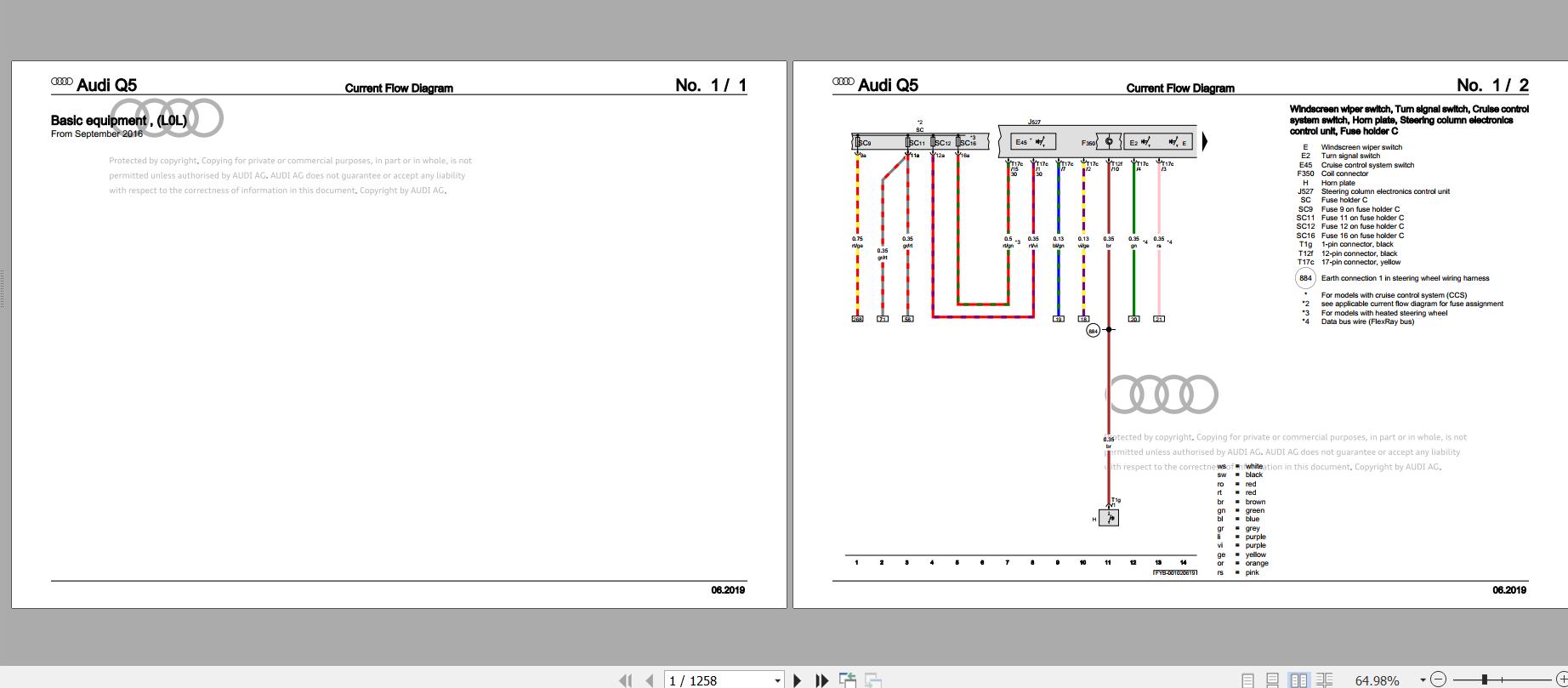Click legend entry 'Windscreen wiper switch'
Viewport: 1568px width, 688px height.
click(x=1361, y=147)
